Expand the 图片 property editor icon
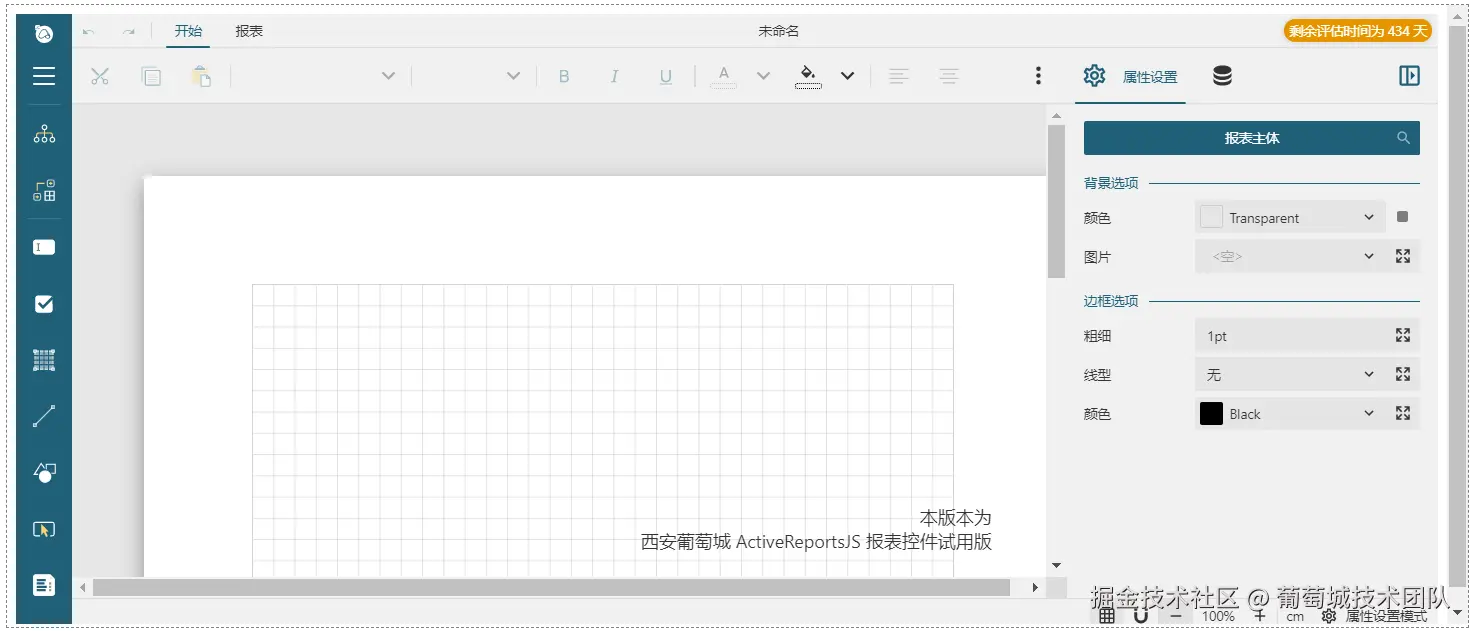Viewport: 1470px width, 631px height. [1403, 256]
